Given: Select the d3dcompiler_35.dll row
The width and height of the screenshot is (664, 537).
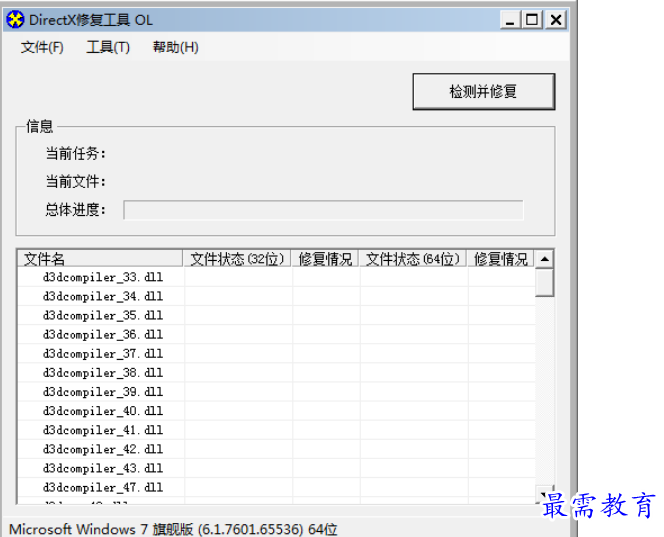Looking at the screenshot, I should click(x=276, y=315).
